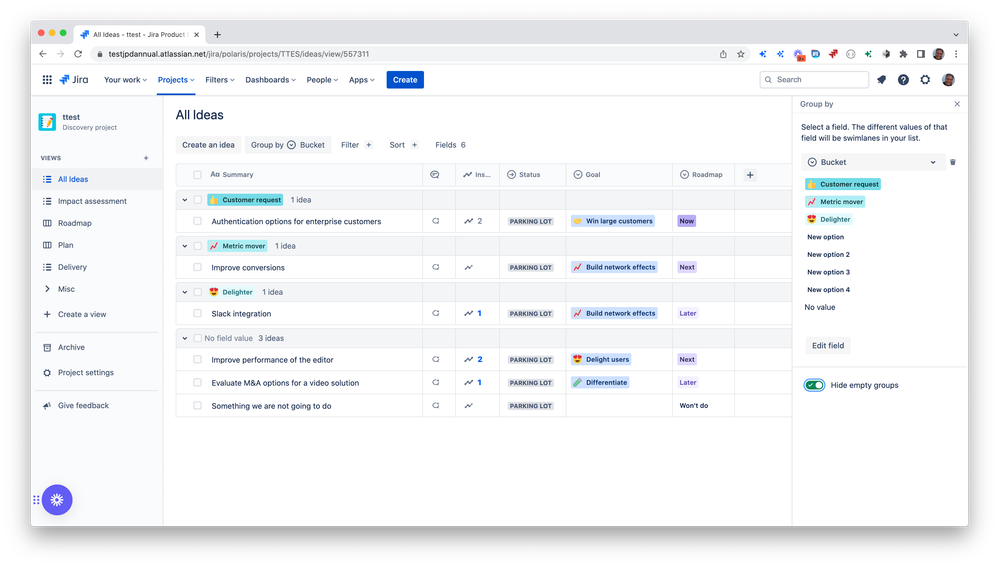Viewport: 999px width, 567px height.
Task: Open the user profile avatar in Jira header
Action: pos(948,80)
